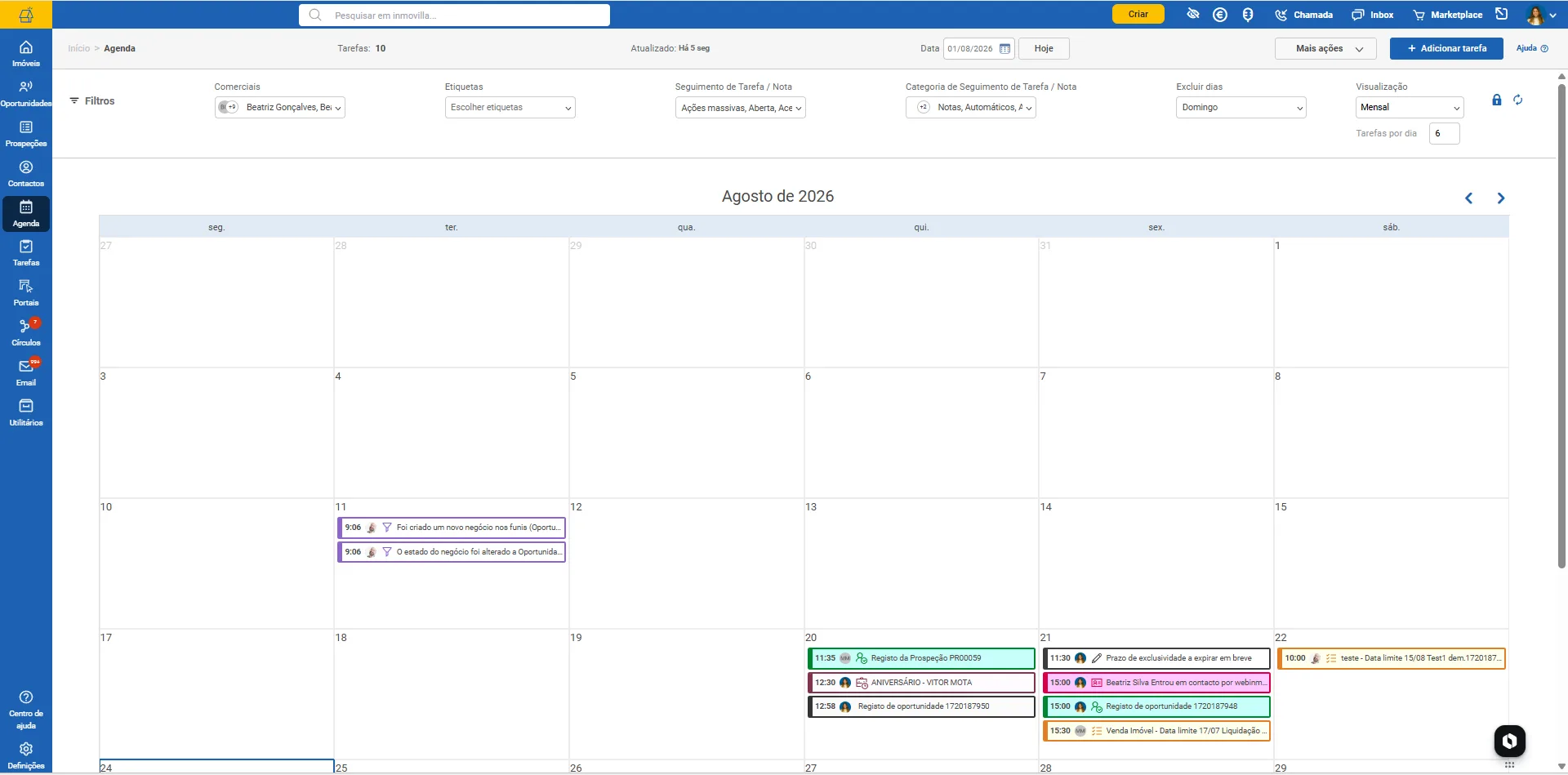
Task: Open the chat widget at bottom right
Action: click(x=1510, y=741)
